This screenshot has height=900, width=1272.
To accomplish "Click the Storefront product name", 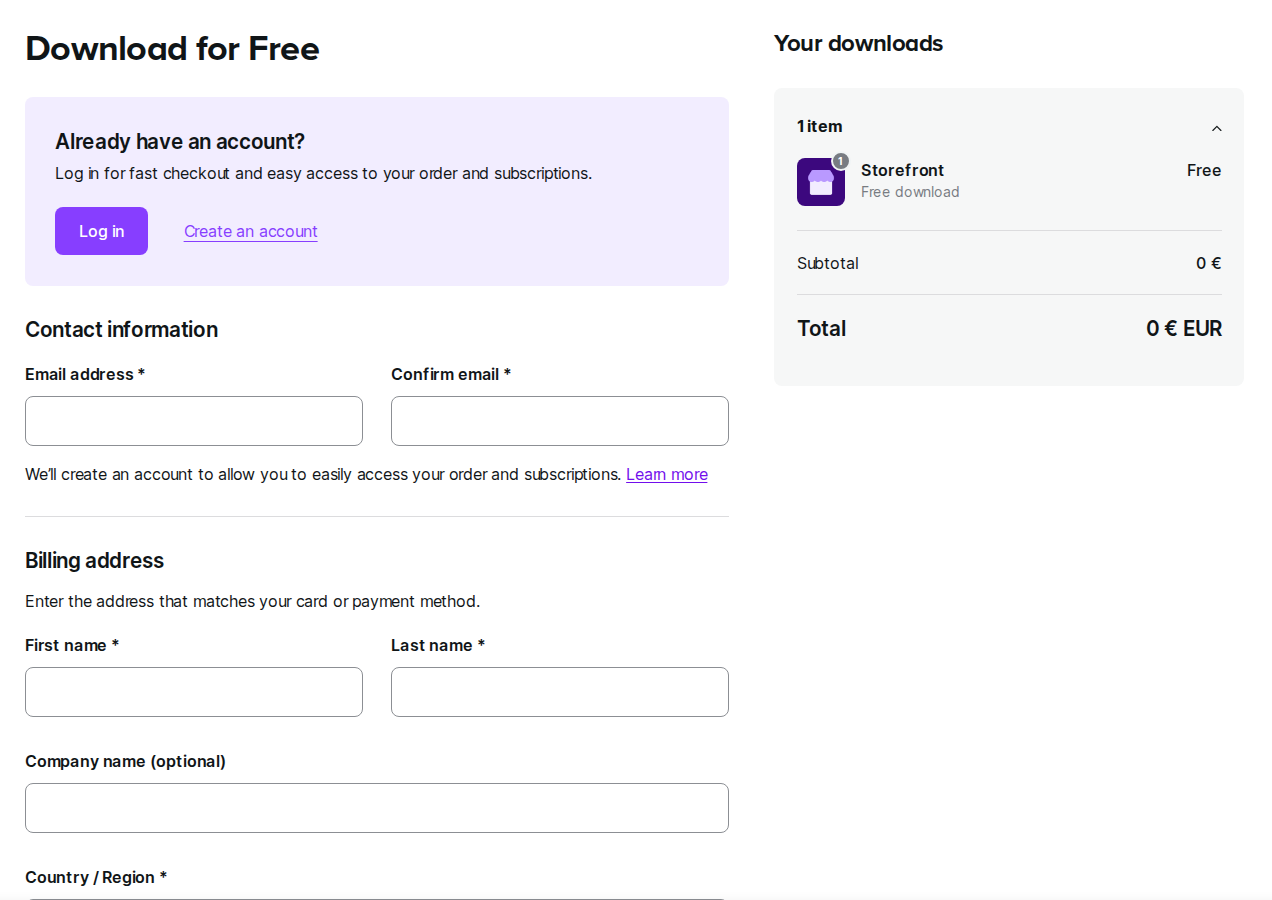I will (x=902, y=170).
